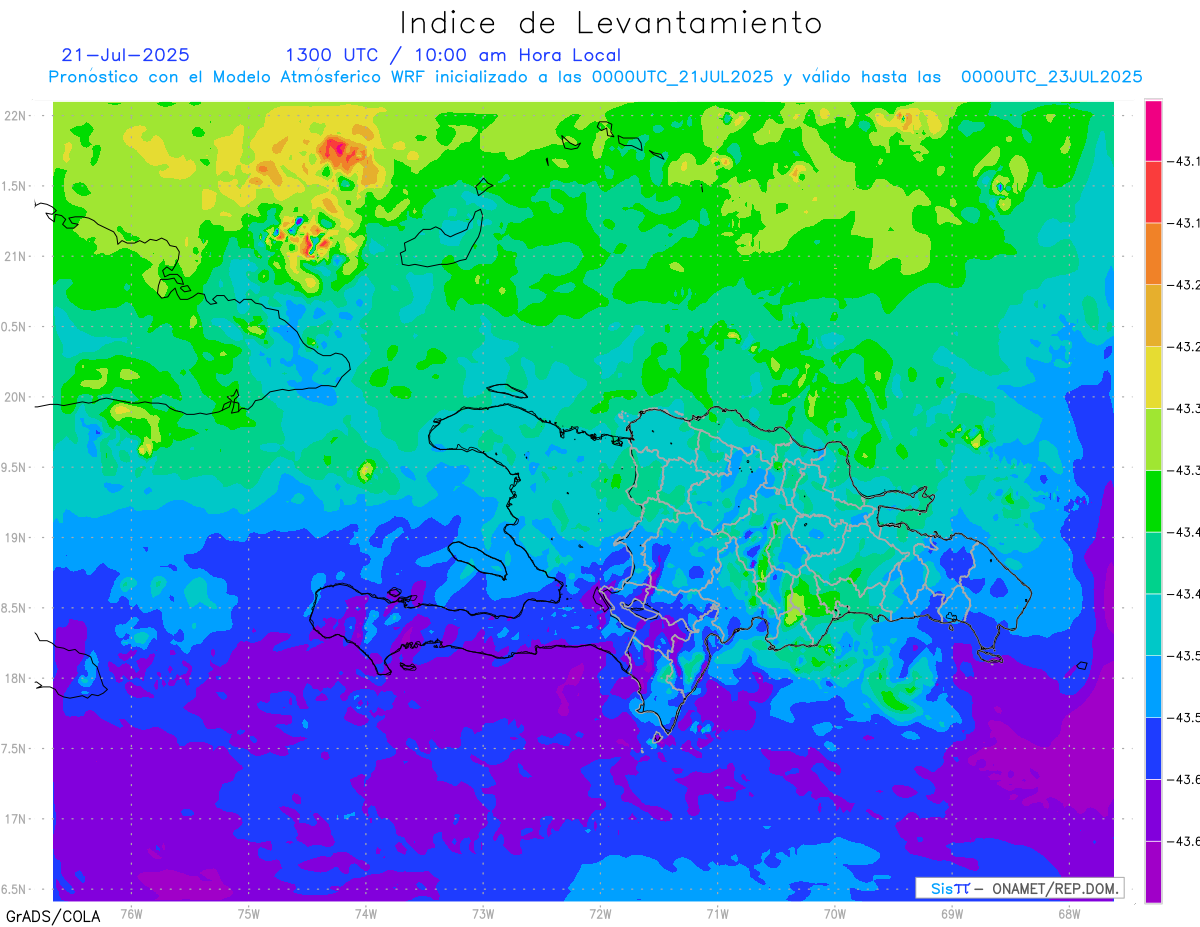
Task: Click the '70W' longitude label
Action: (x=835, y=913)
